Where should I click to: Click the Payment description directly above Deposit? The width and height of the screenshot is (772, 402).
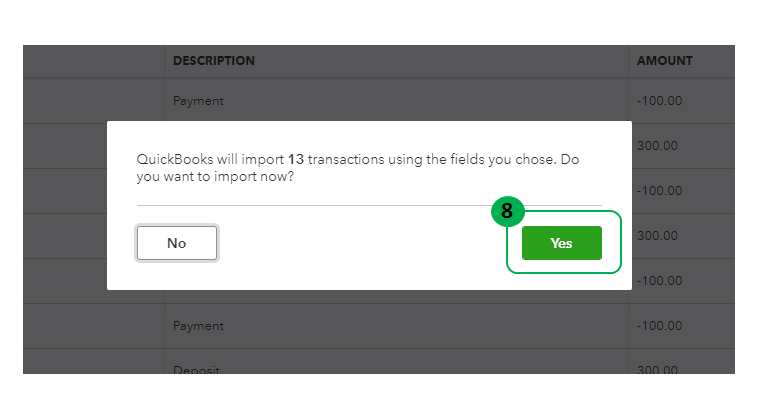point(198,326)
